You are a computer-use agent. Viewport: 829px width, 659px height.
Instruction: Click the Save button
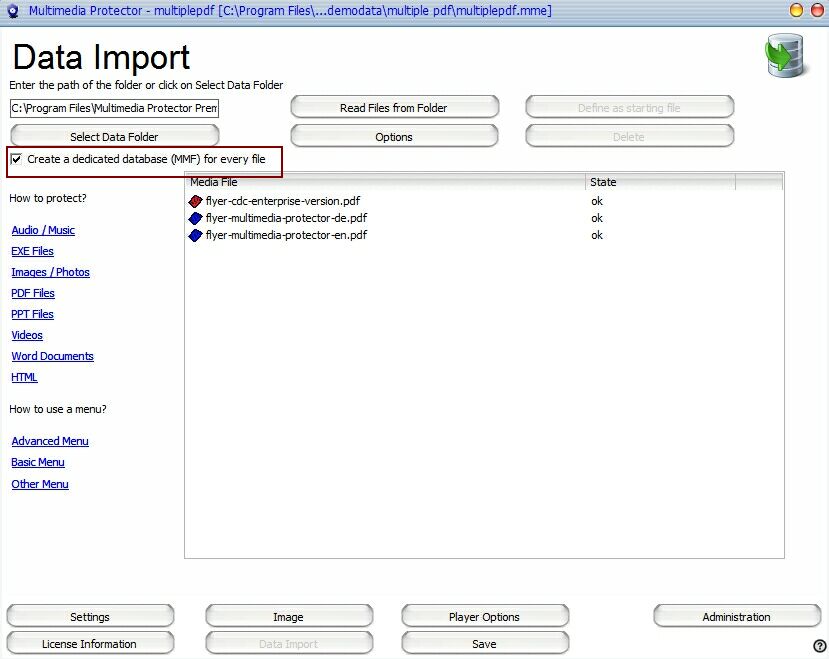click(x=485, y=644)
